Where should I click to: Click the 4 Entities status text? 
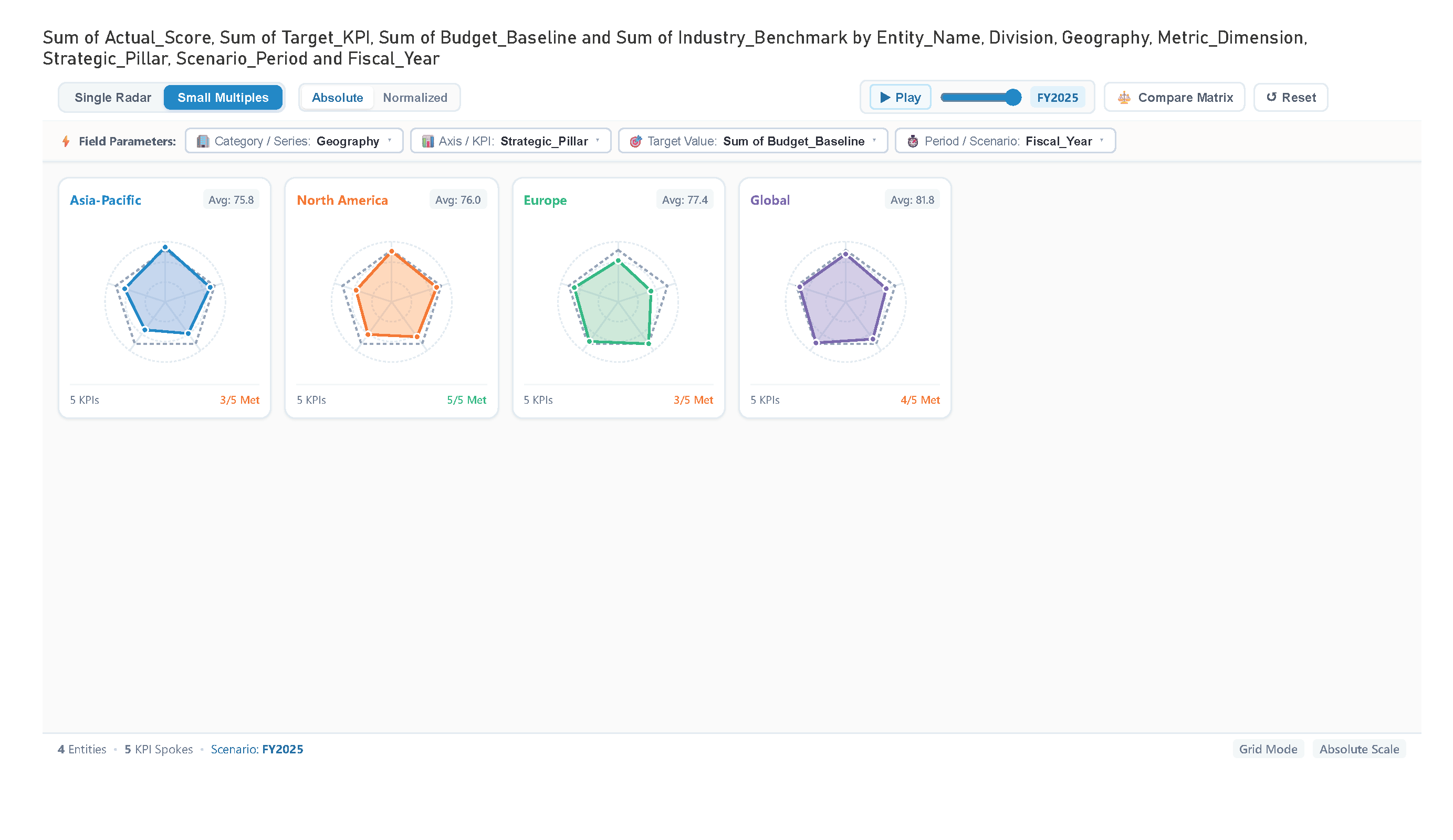click(82, 749)
